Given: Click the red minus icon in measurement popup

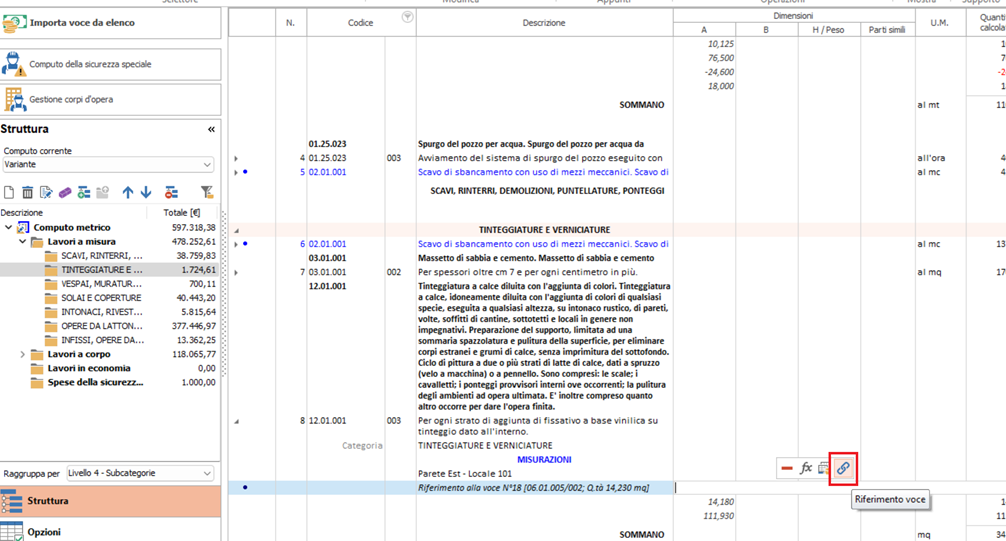Looking at the screenshot, I should click(x=787, y=468).
